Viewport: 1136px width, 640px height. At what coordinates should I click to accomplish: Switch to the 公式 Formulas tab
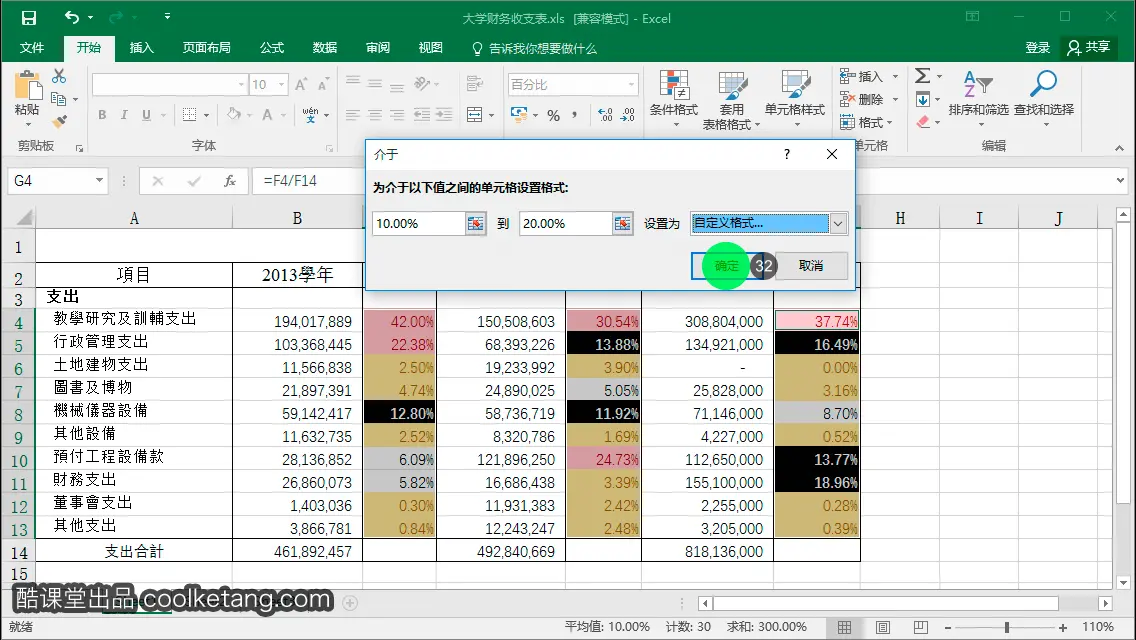pyautogui.click(x=272, y=48)
